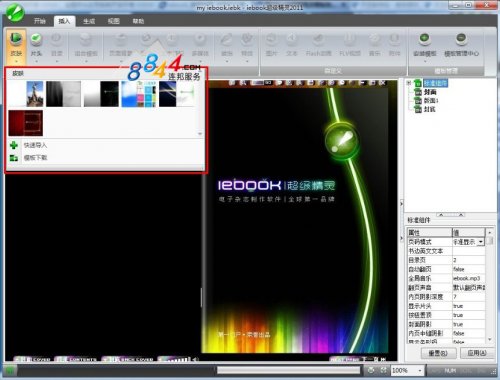The width and height of the screenshot is (500, 380).
Task: Choose the dark red skin thumbnail
Action: 26,123
